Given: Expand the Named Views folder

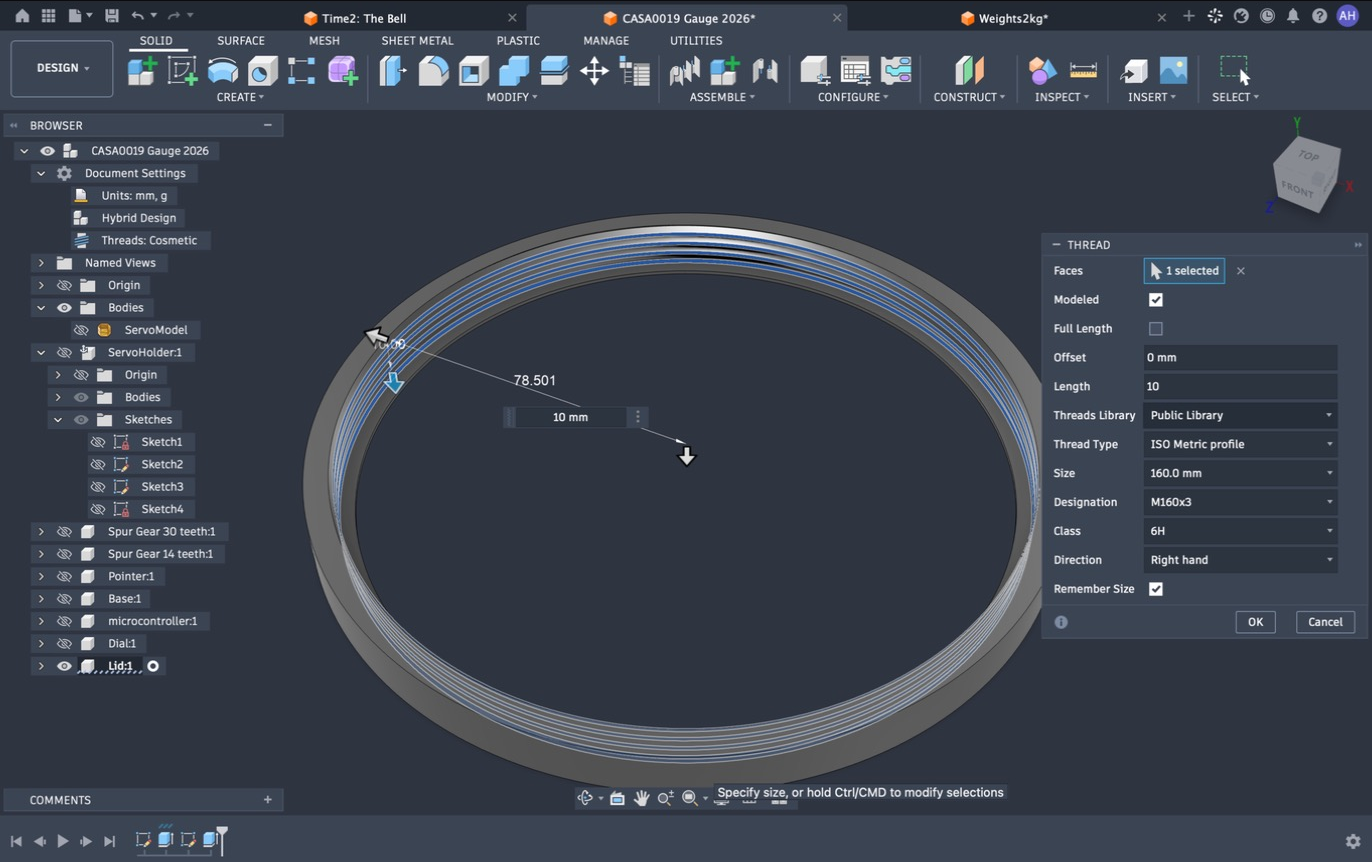Looking at the screenshot, I should point(41,263).
